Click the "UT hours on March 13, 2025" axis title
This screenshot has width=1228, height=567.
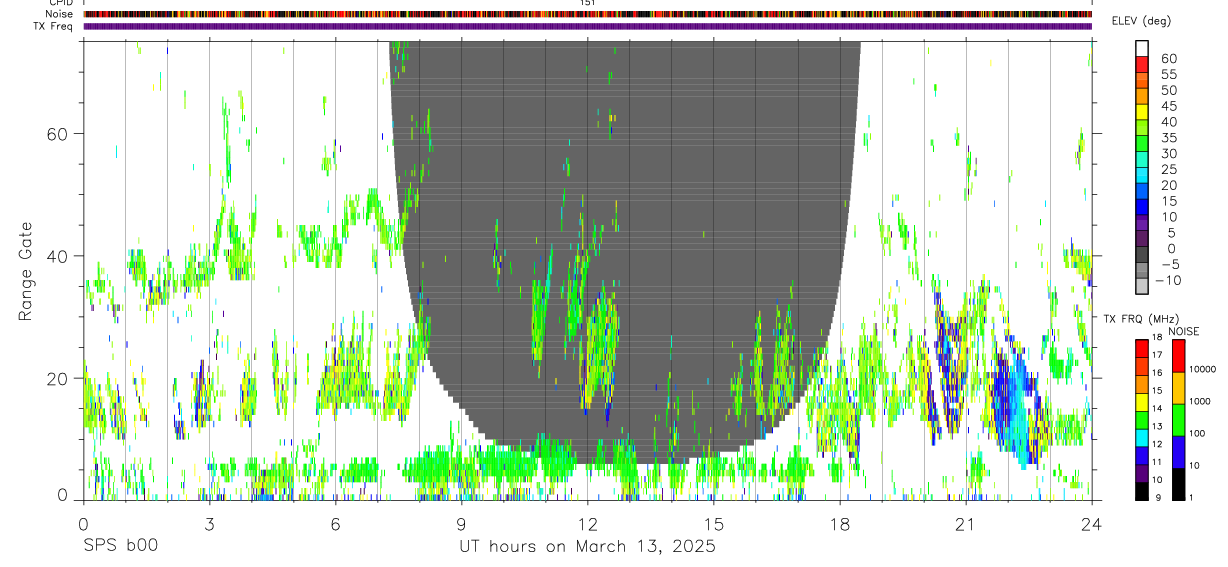(x=587, y=546)
